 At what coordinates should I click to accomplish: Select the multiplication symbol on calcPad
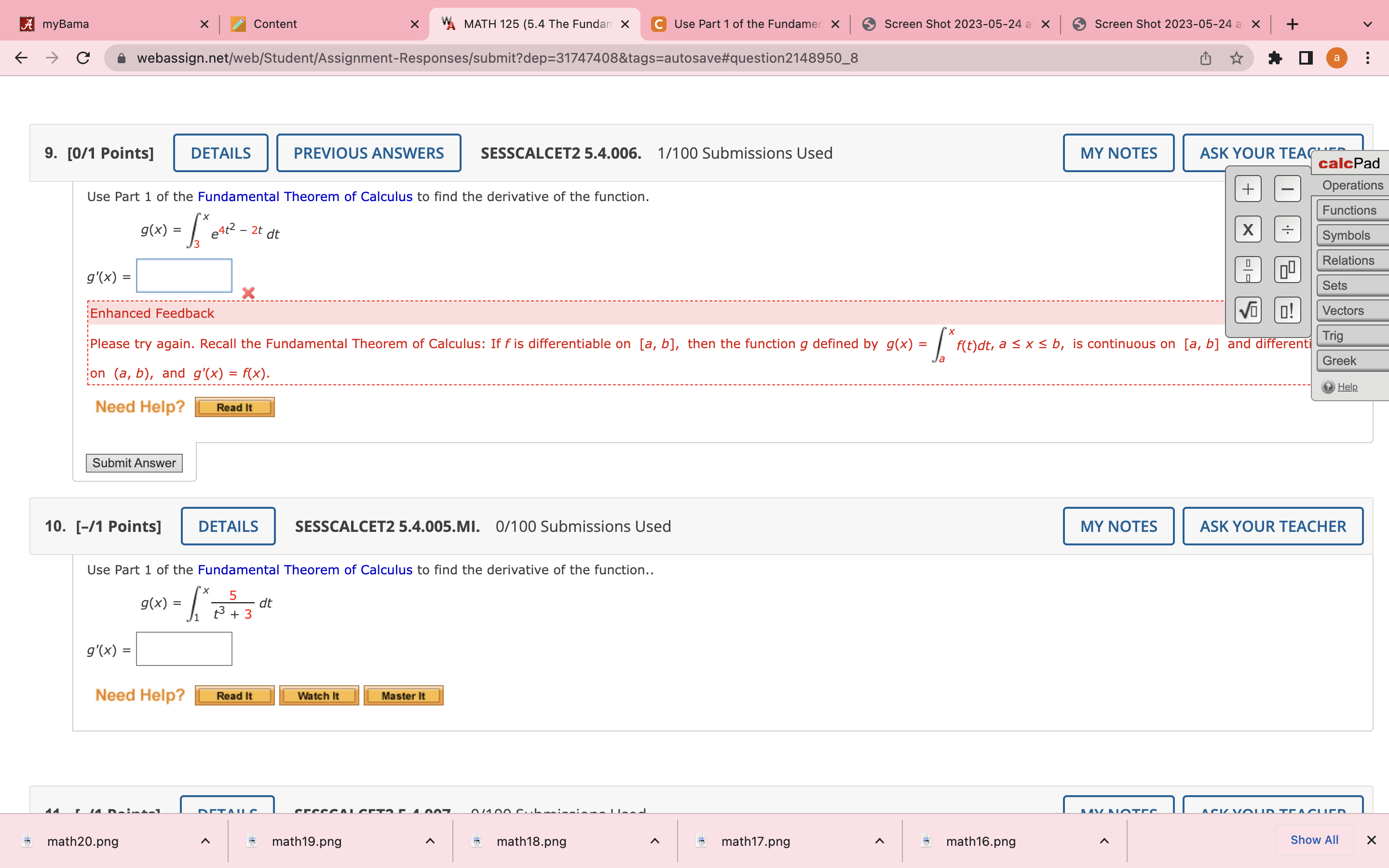click(1247, 229)
